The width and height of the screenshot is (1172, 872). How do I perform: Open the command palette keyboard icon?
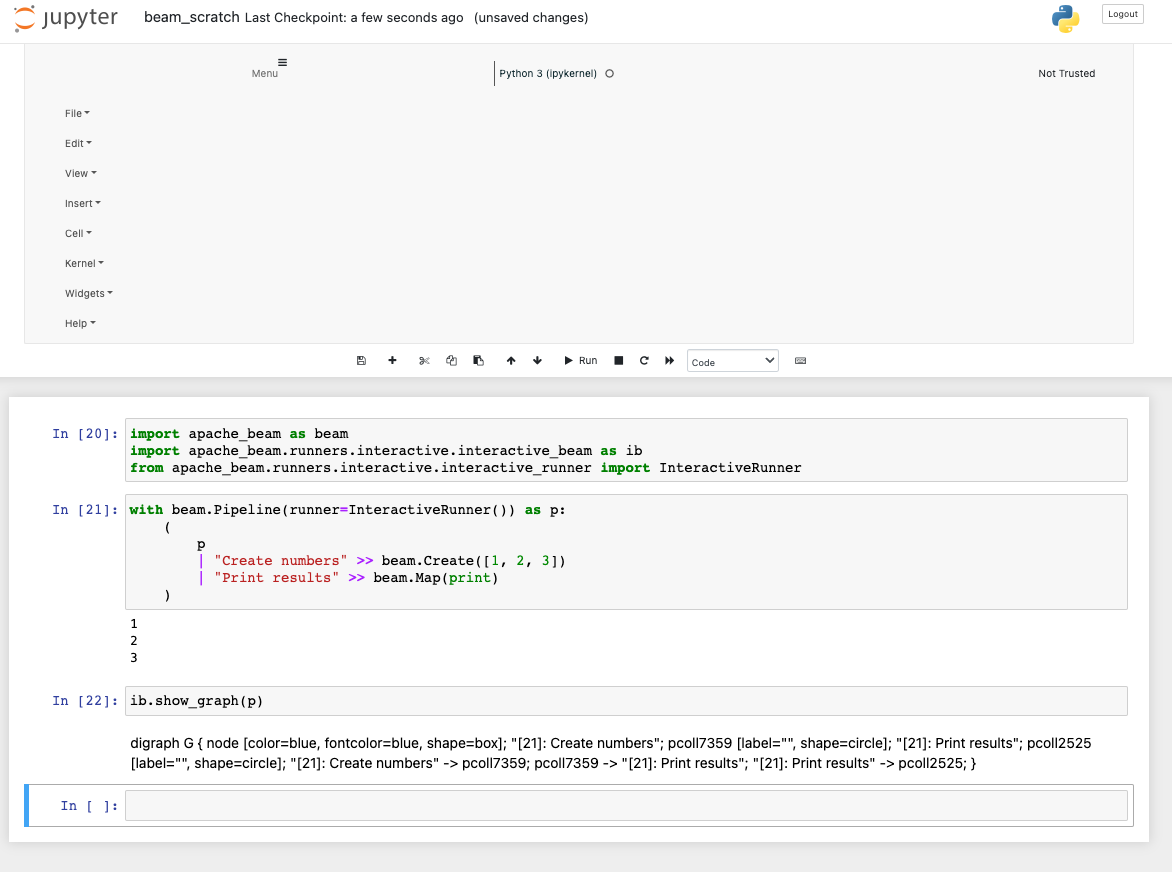tap(800, 360)
